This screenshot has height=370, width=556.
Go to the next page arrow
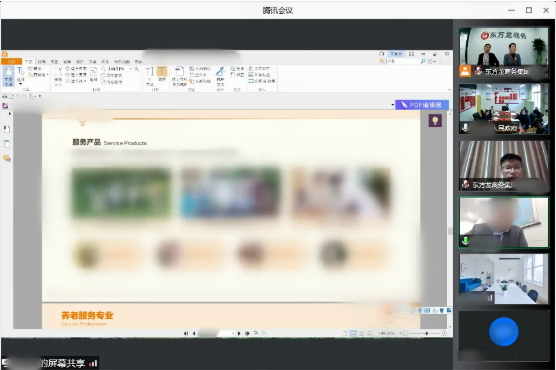239,333
